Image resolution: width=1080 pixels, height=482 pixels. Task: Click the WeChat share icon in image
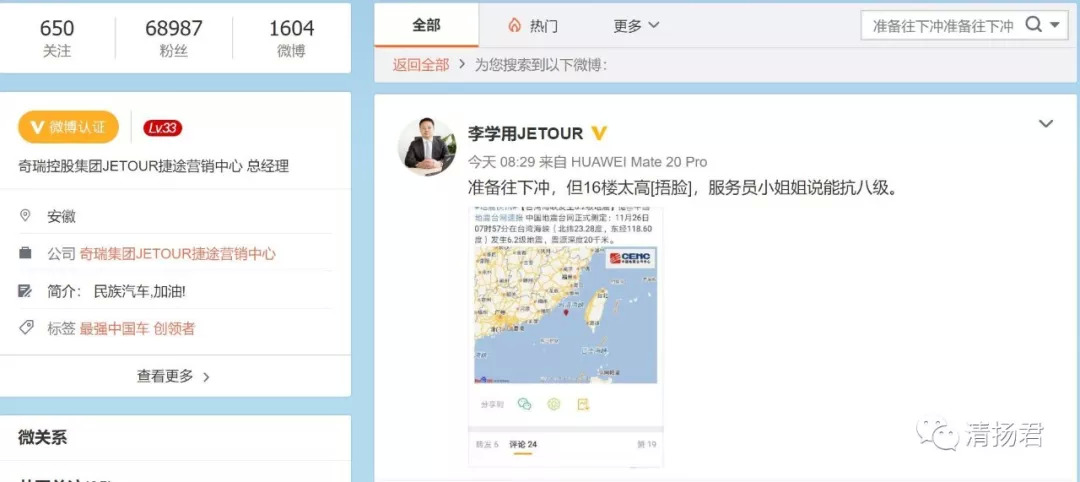pos(524,404)
